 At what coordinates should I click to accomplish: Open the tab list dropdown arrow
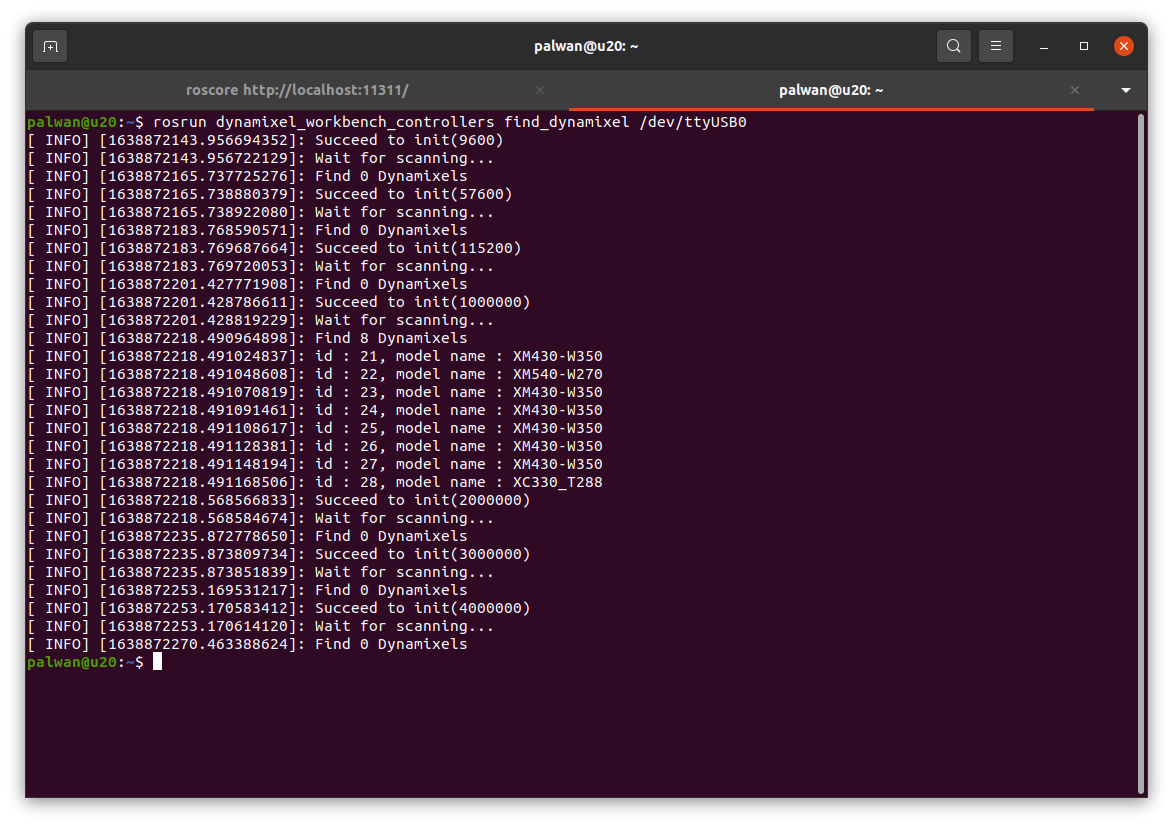click(1125, 90)
